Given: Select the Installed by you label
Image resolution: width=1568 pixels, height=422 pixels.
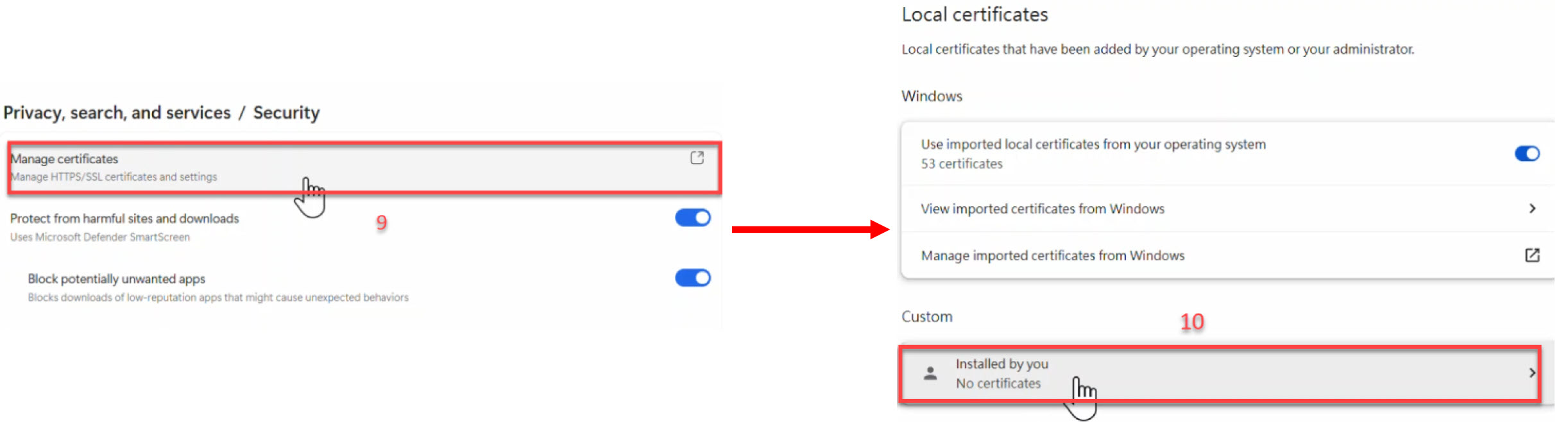Looking at the screenshot, I should (x=1001, y=364).
